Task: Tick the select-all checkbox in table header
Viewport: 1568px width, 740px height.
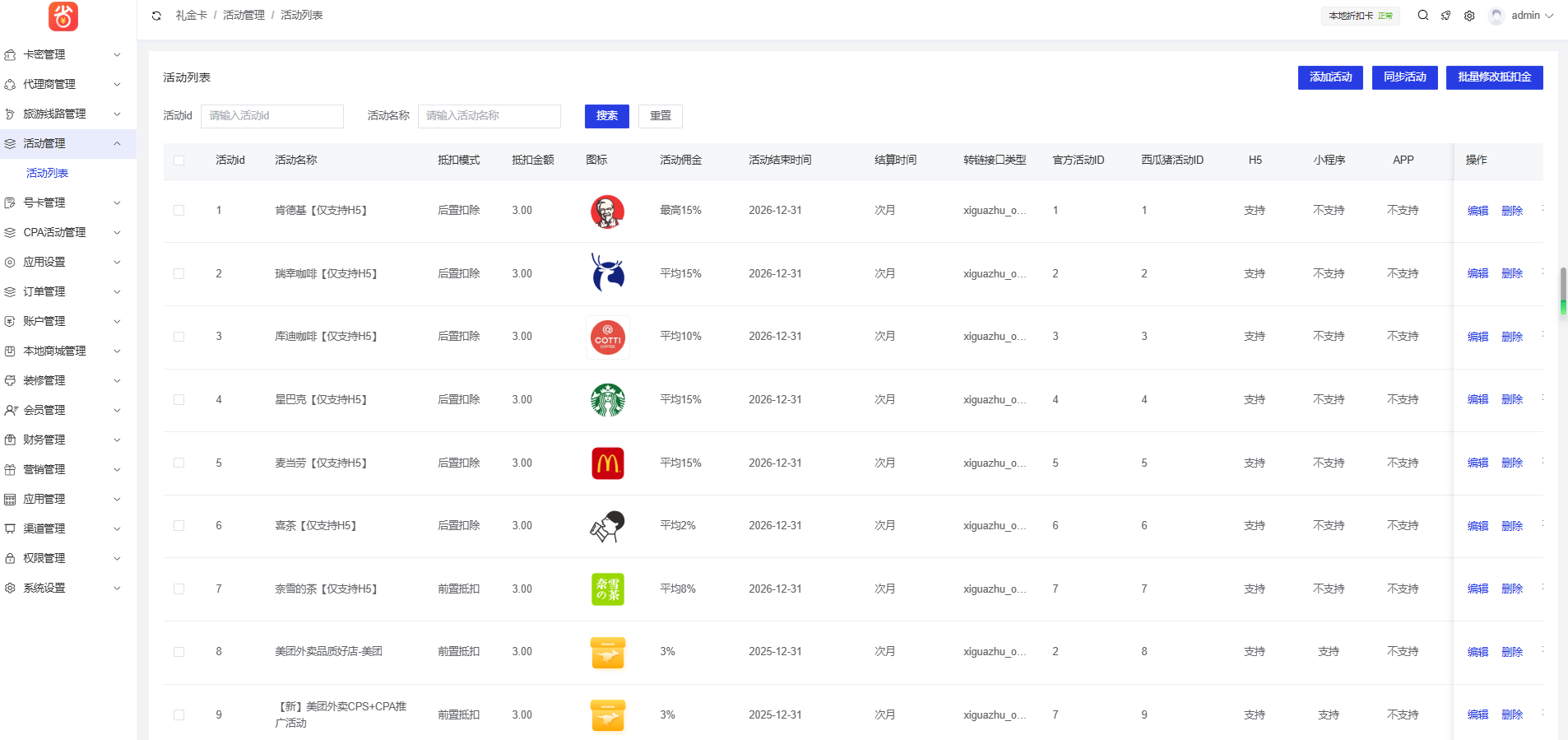Action: [179, 161]
